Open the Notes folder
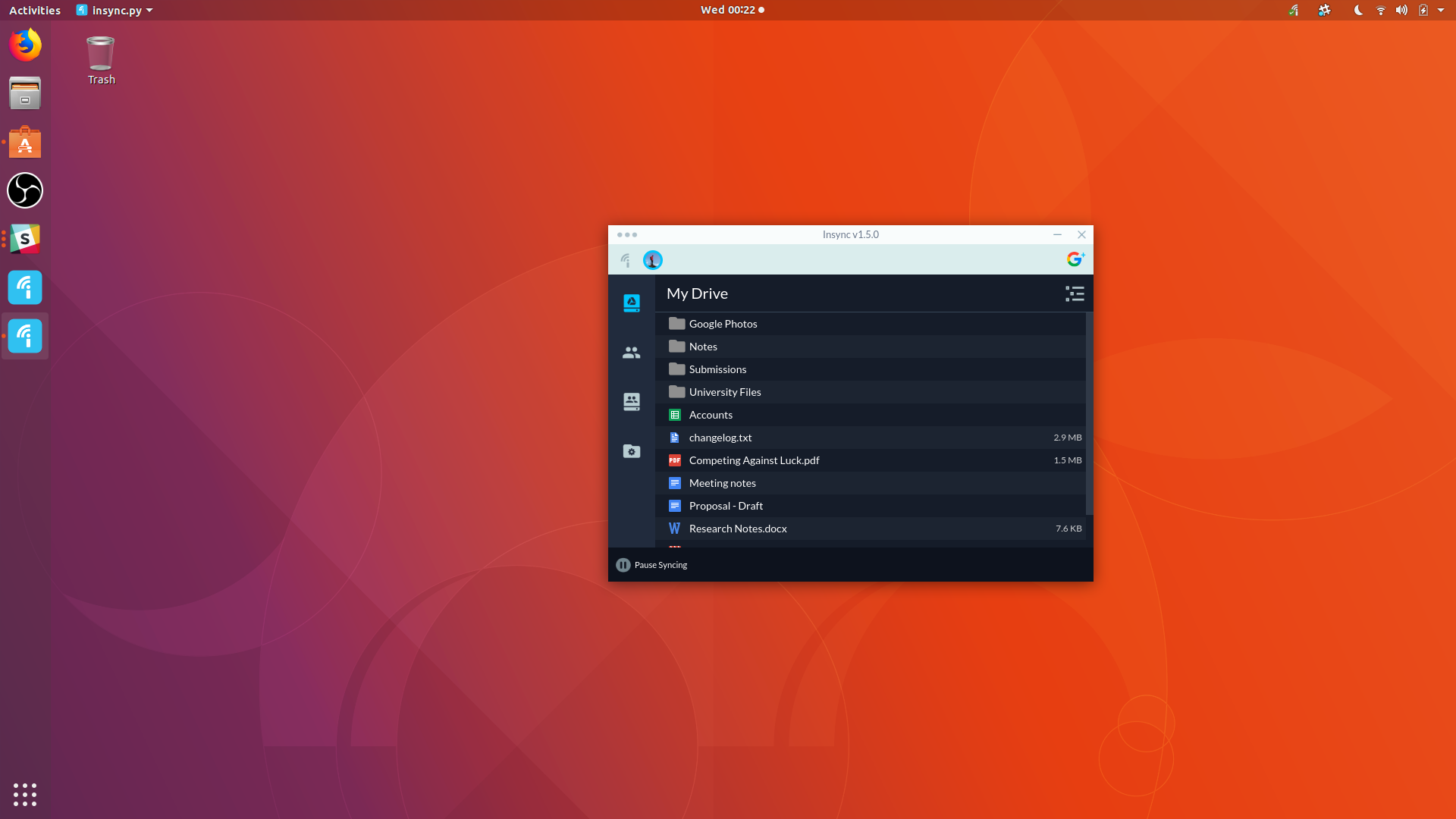Screen dimensions: 1456x819 [x=871, y=347]
